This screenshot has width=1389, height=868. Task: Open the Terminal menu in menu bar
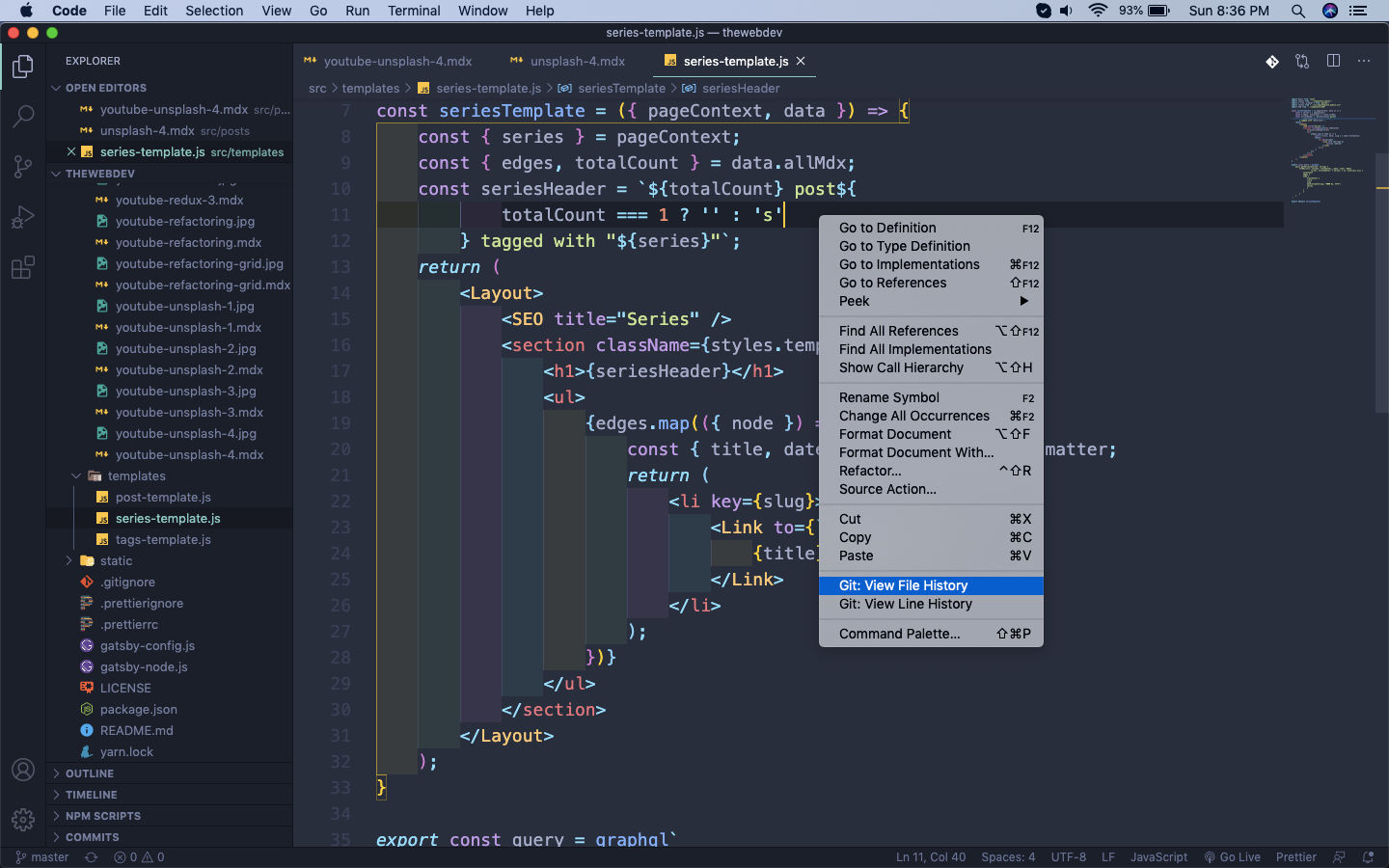[414, 11]
